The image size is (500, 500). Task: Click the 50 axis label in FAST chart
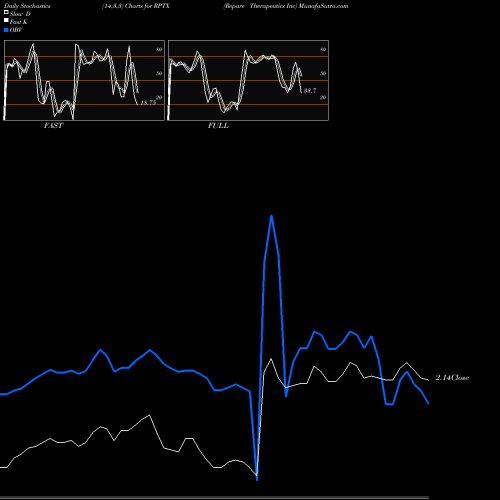pos(159,73)
